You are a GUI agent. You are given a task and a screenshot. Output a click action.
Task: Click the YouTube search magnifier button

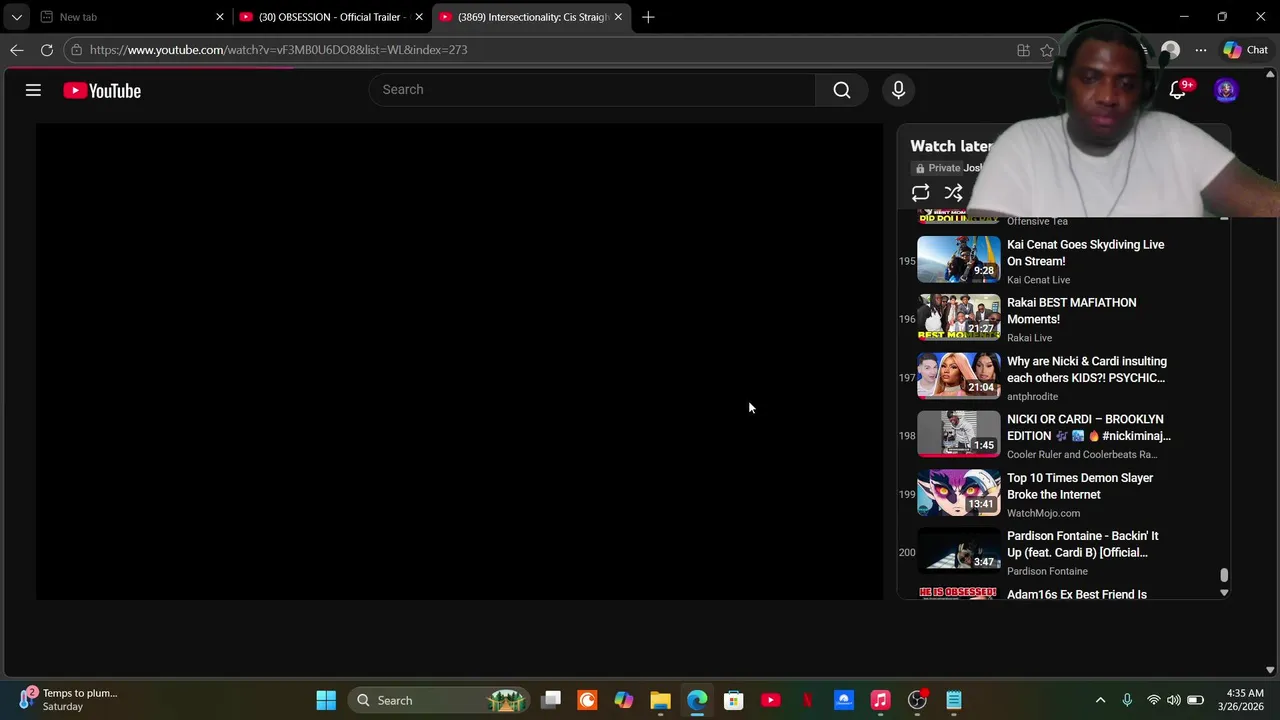842,90
